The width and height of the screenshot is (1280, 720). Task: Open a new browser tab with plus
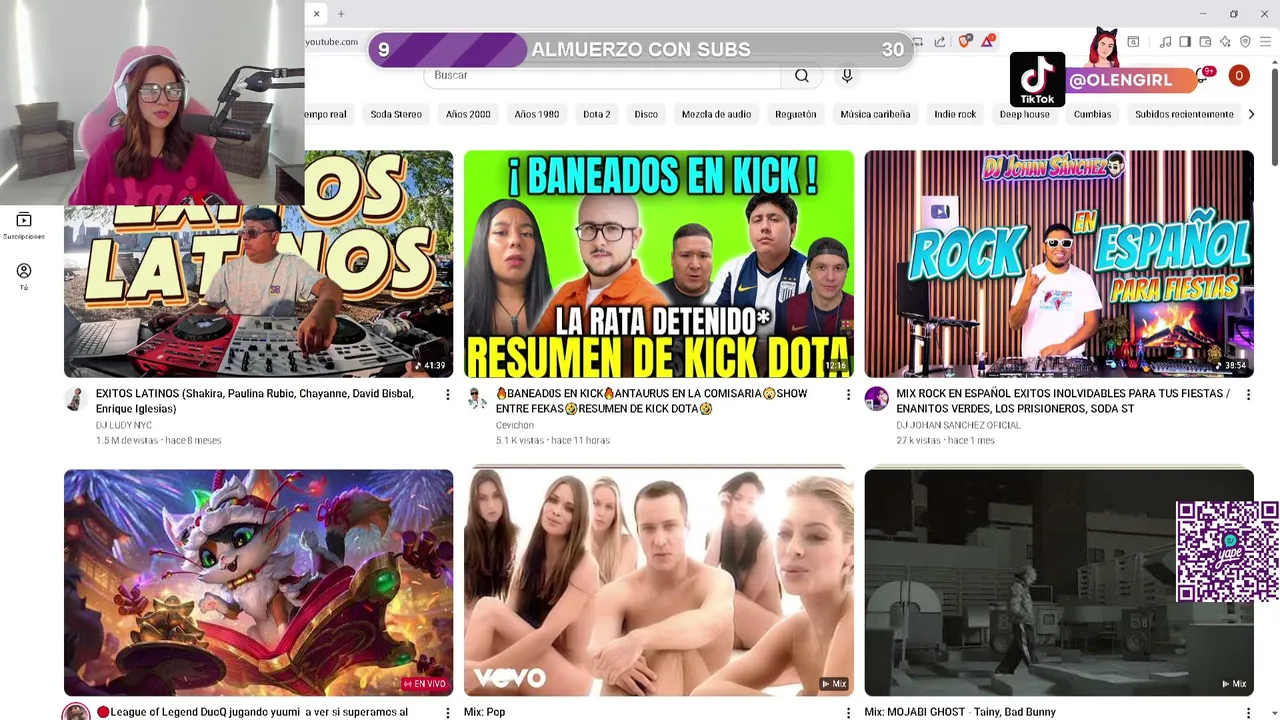pyautogui.click(x=341, y=14)
